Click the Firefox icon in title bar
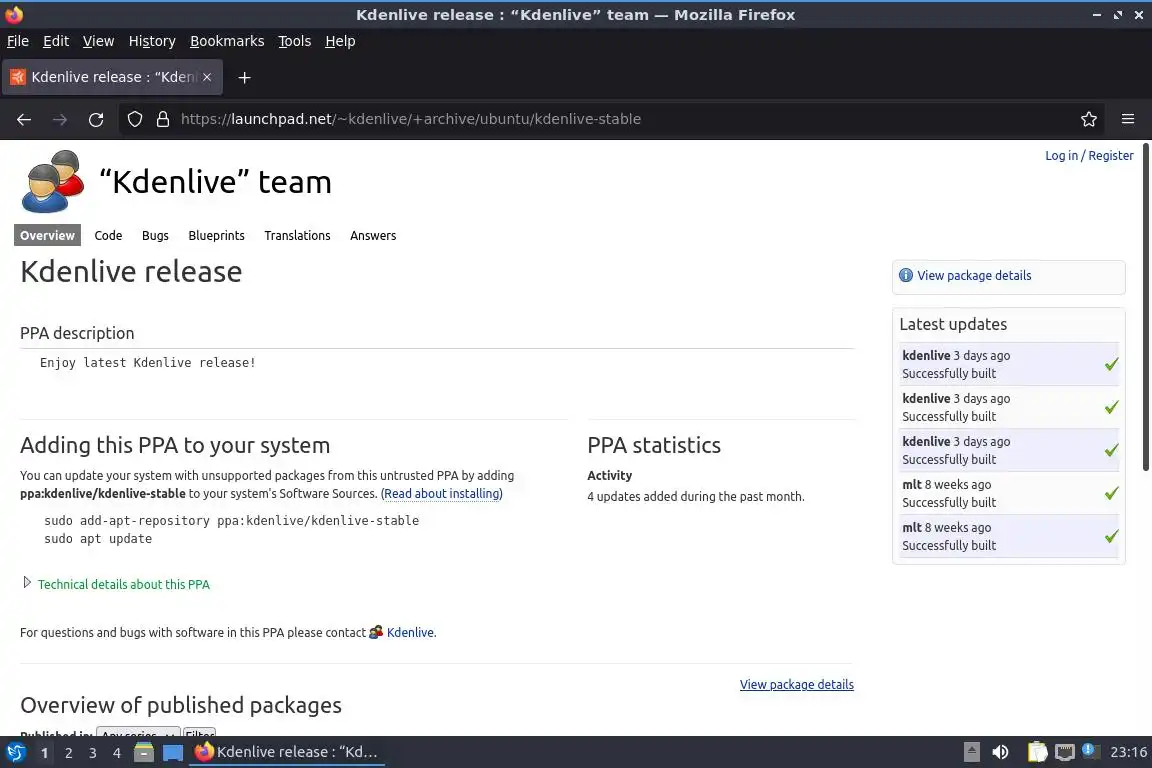The image size is (1152, 768). click(x=14, y=14)
